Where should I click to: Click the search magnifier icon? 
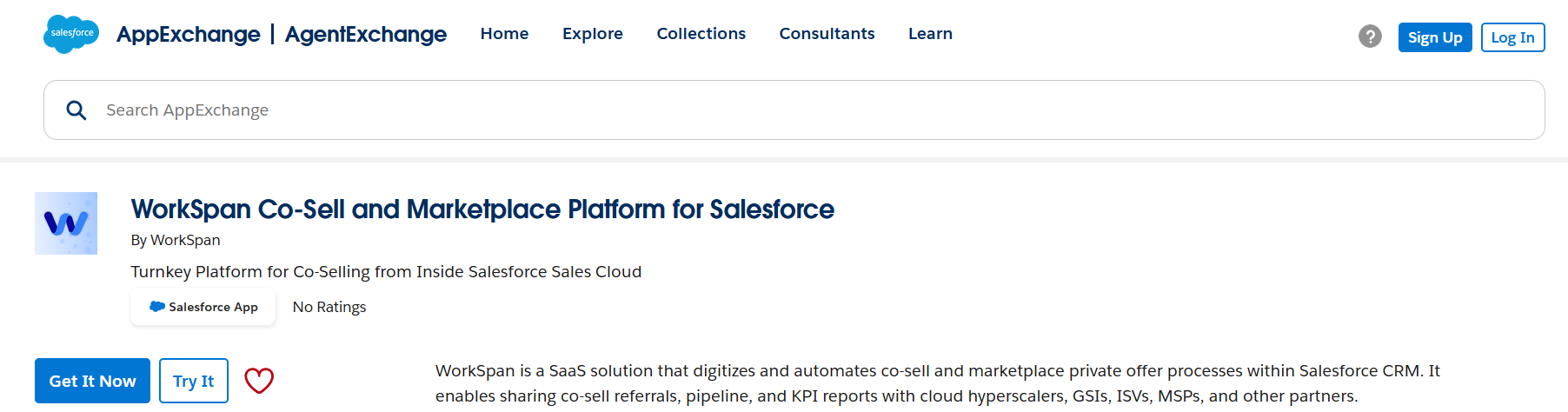(76, 110)
